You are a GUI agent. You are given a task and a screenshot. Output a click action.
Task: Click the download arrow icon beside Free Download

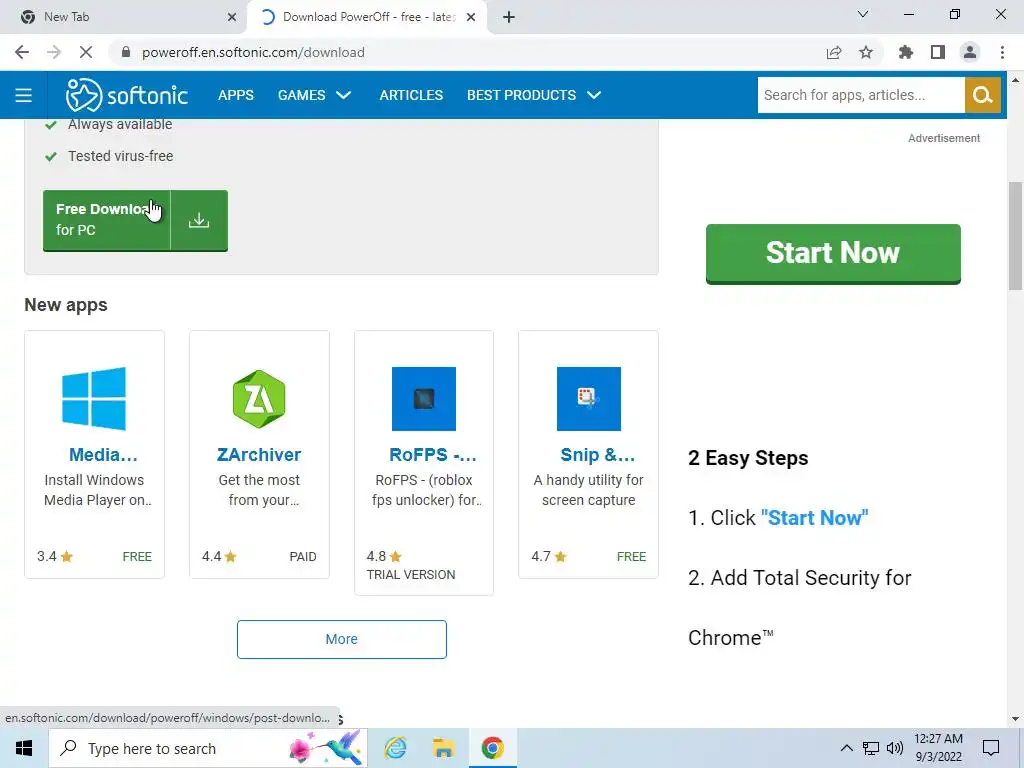tap(199, 221)
